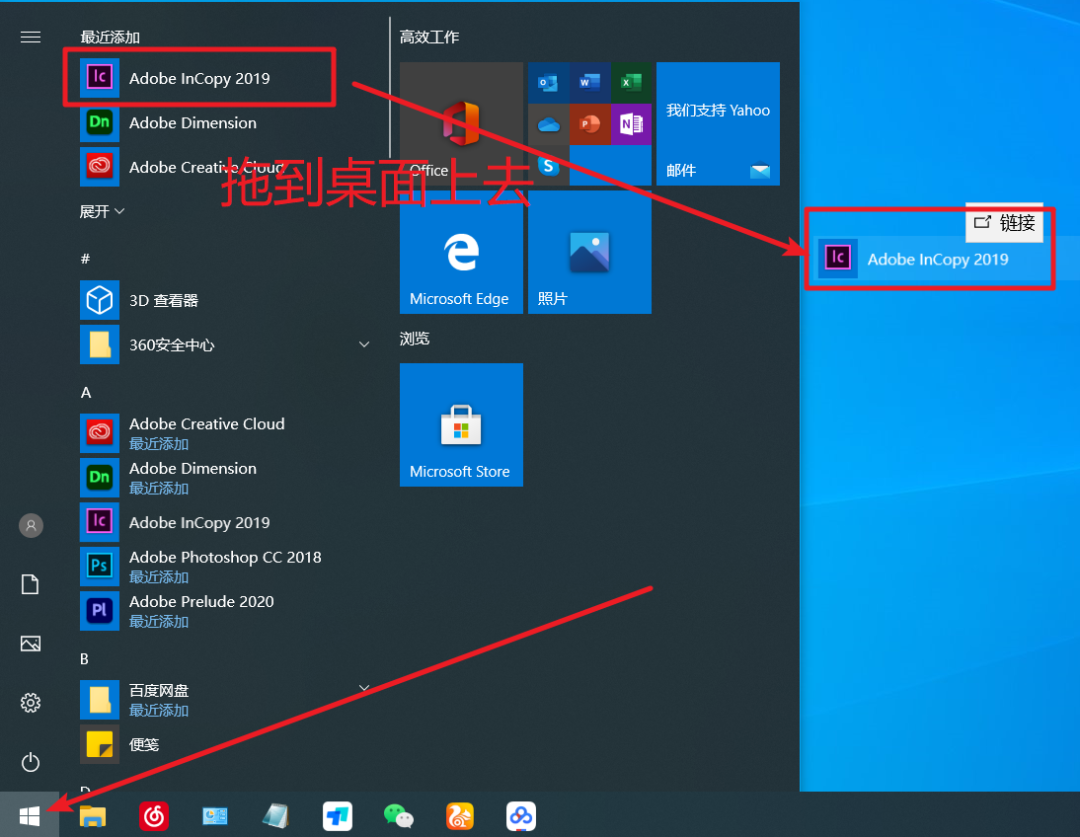Click the Windows Start button
This screenshot has height=837, width=1080.
point(30,816)
